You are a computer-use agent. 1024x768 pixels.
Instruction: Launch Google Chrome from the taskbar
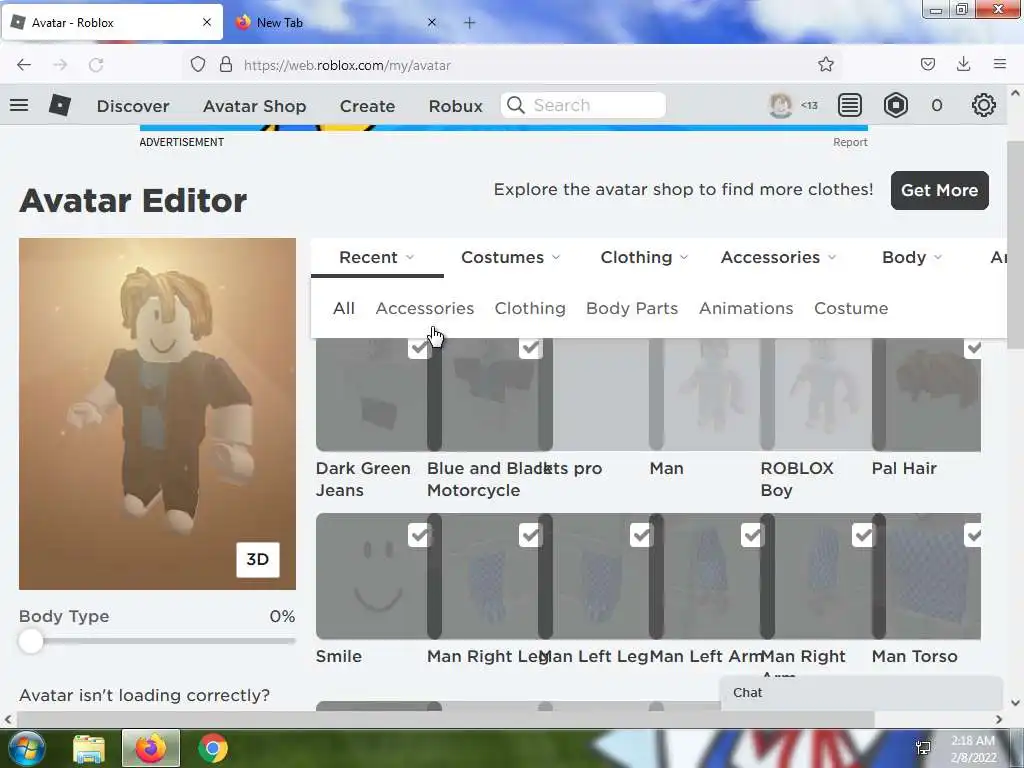pyautogui.click(x=212, y=748)
